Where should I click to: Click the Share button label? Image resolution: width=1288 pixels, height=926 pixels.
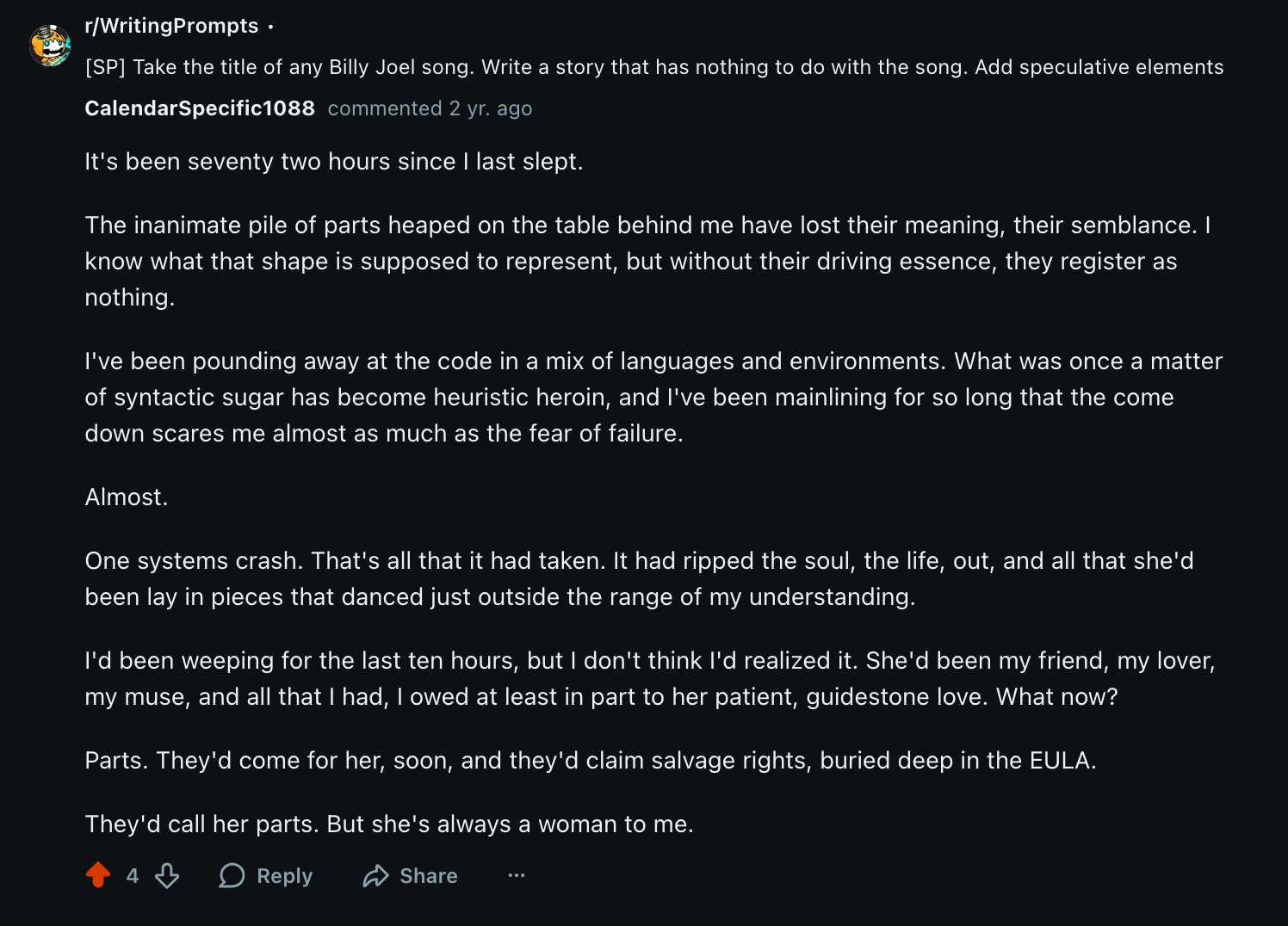(428, 875)
